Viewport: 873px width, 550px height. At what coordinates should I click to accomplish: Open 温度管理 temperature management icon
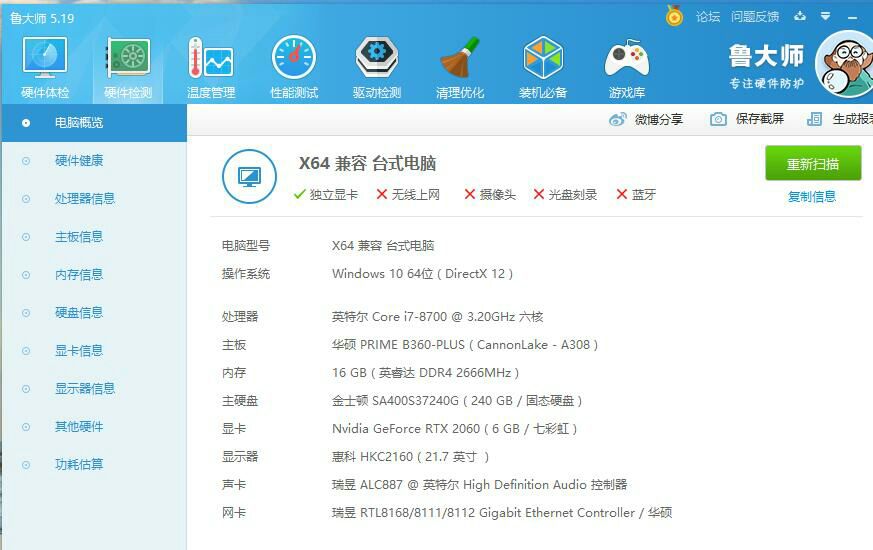tap(211, 67)
